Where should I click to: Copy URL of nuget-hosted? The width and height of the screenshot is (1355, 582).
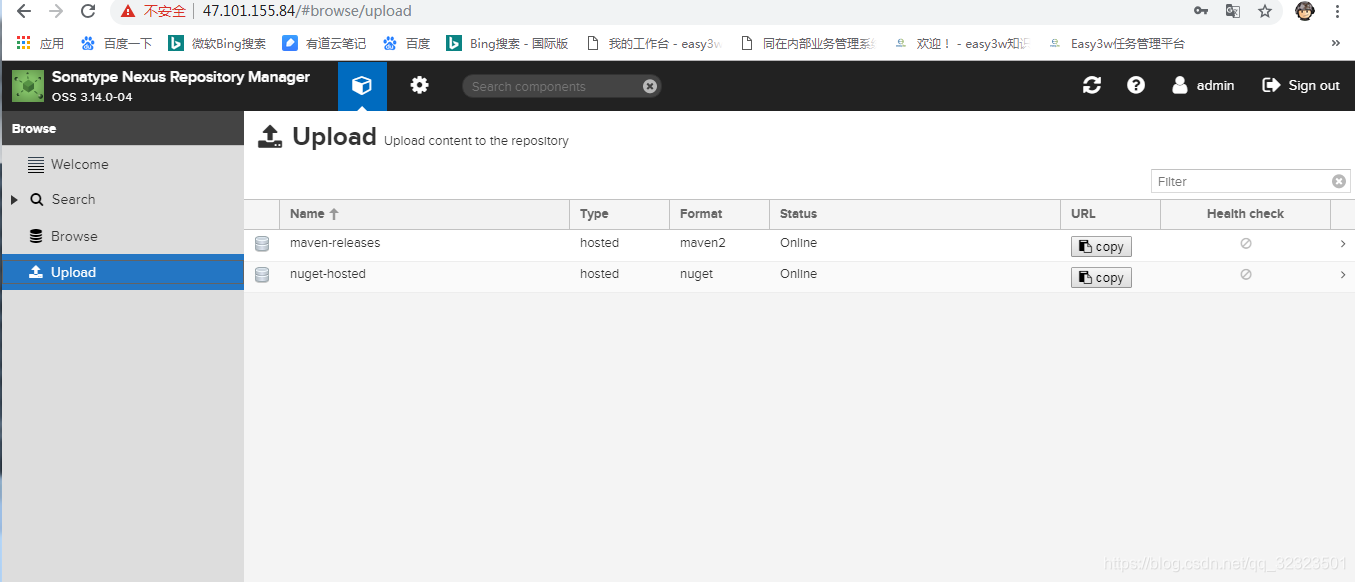(1101, 278)
